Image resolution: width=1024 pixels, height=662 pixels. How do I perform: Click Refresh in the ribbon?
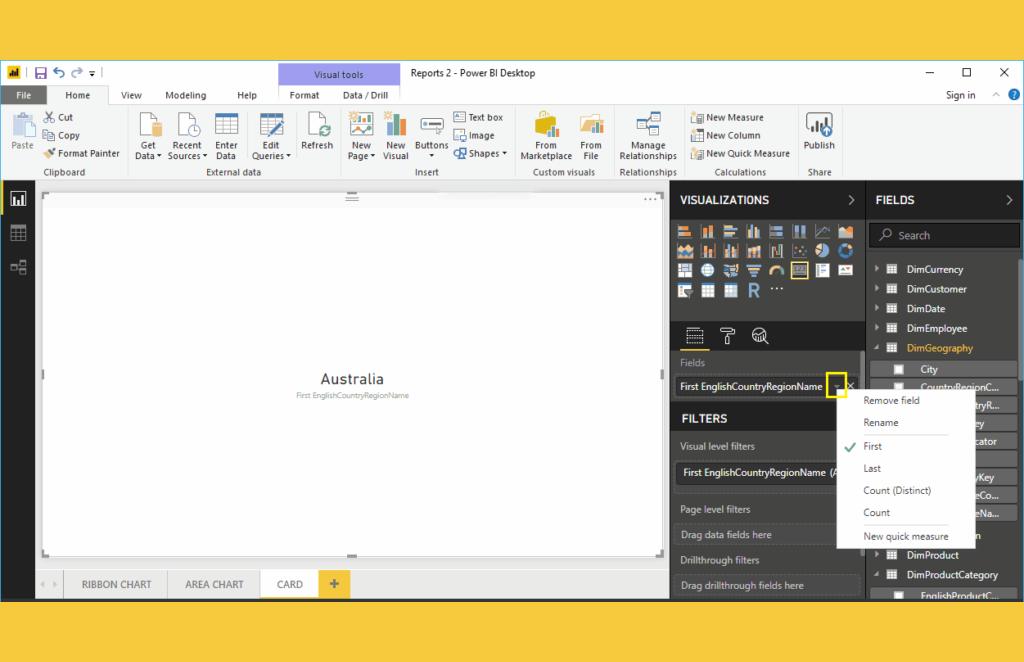click(x=317, y=131)
